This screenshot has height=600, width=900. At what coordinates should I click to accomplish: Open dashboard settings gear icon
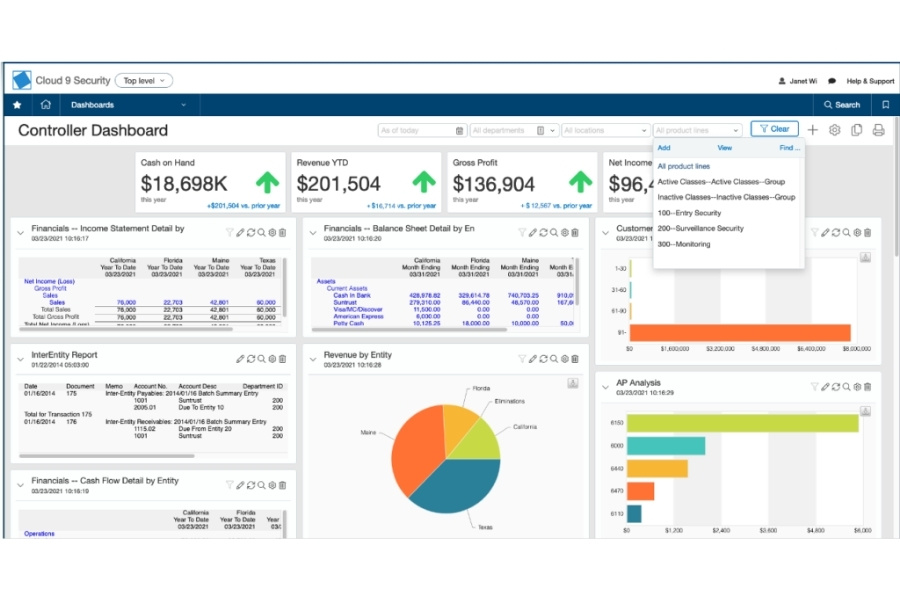coord(835,130)
